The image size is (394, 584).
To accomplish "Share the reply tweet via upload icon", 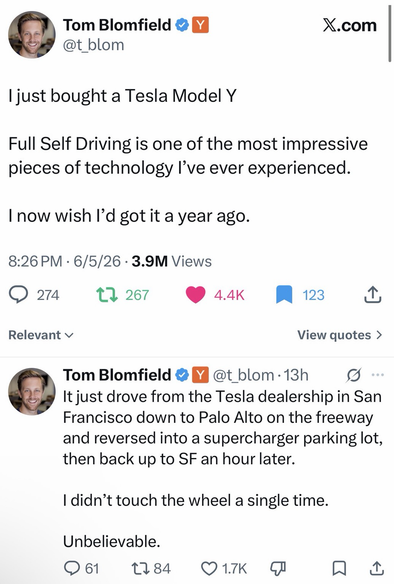I will (376, 568).
